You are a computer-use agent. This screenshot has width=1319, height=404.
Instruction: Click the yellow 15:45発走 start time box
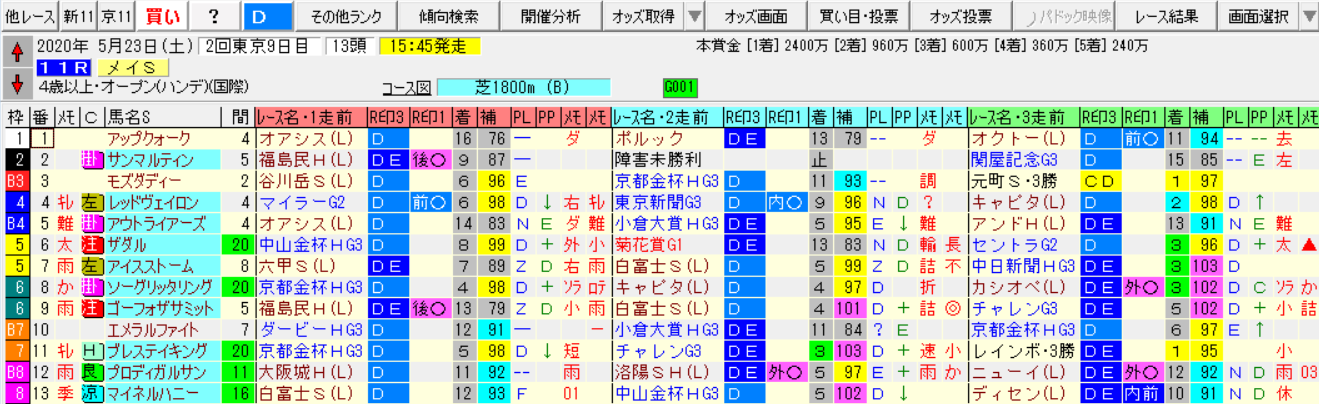(x=429, y=45)
